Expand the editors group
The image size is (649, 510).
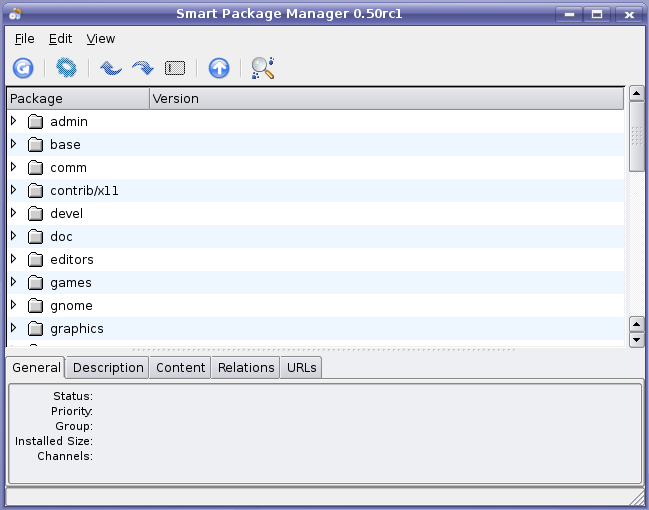(x=14, y=259)
